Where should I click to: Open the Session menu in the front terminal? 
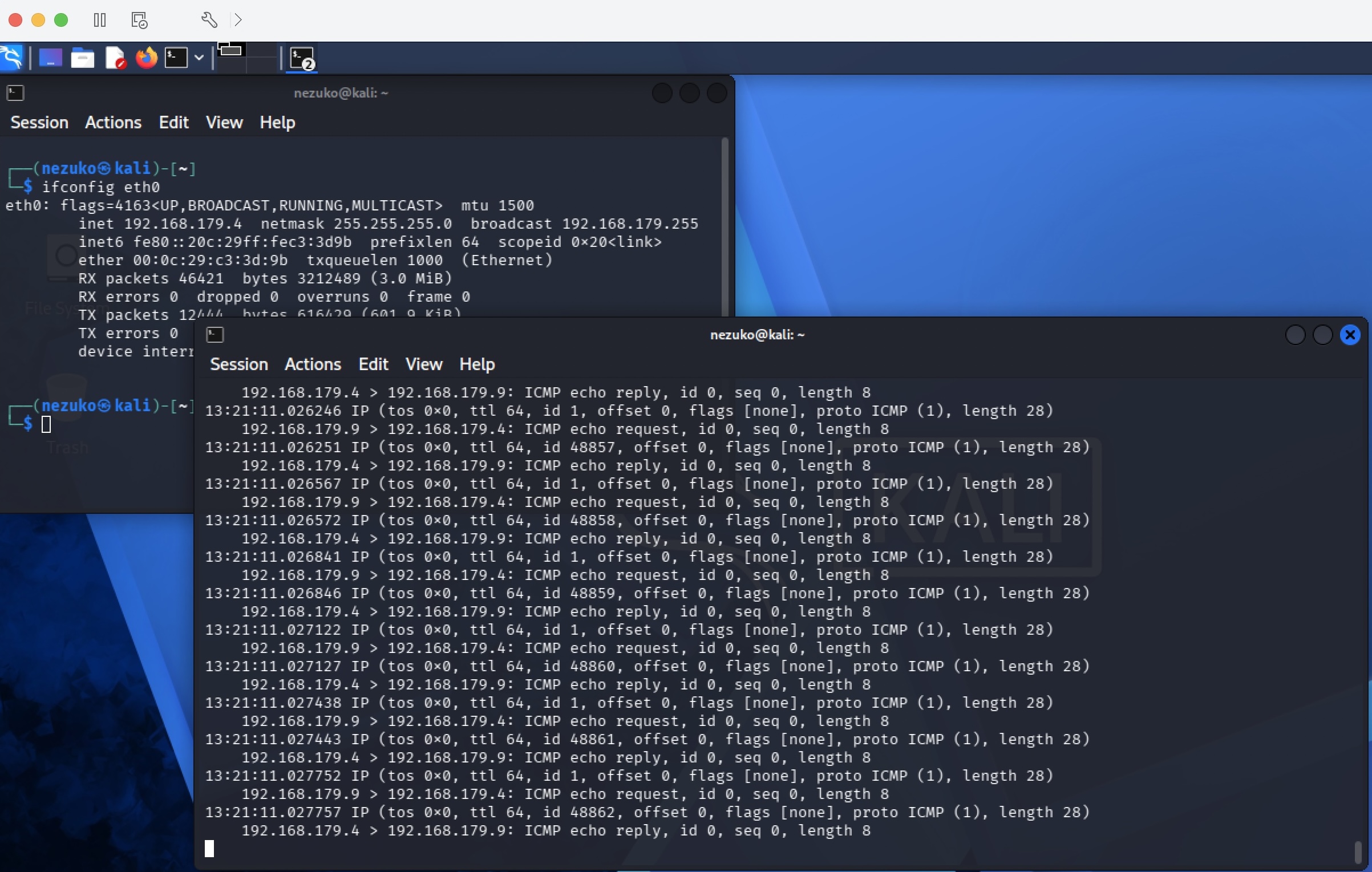pyautogui.click(x=239, y=364)
